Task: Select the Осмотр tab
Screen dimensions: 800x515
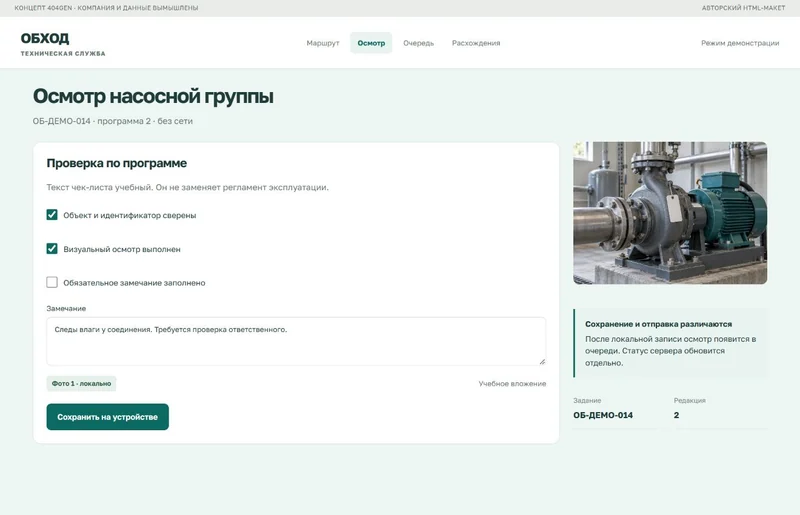Action: coord(371,43)
